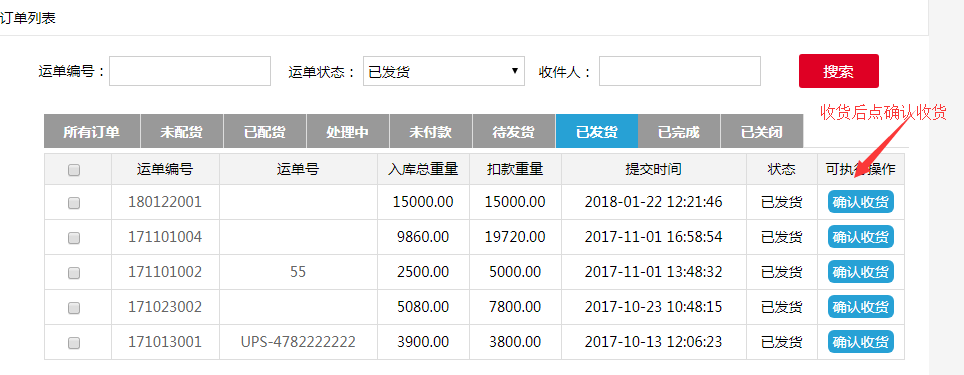Open order number 180122001
This screenshot has height=375, width=964.
165,202
